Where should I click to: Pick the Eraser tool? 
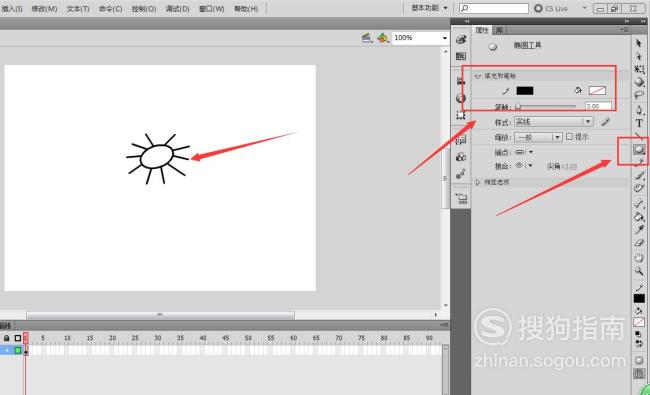(x=639, y=243)
